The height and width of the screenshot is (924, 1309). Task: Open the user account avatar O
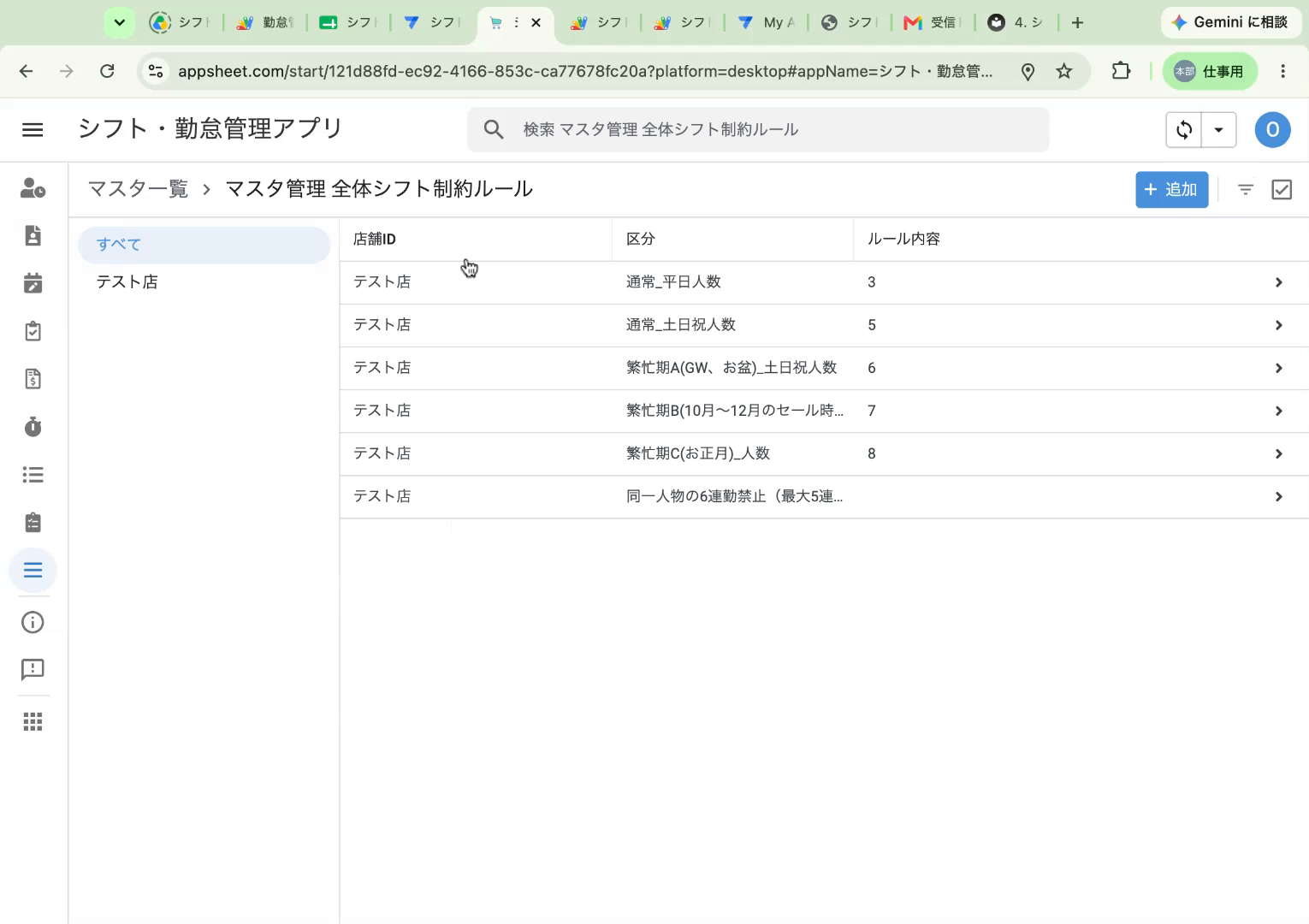tap(1272, 129)
